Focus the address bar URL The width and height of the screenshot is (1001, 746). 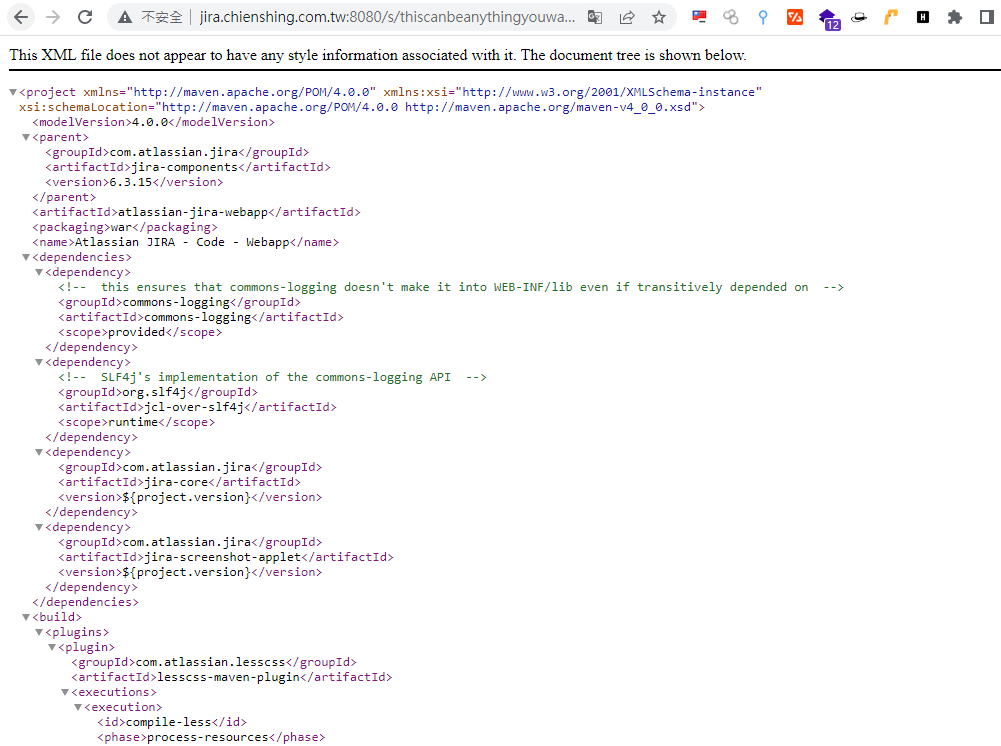[x=387, y=17]
